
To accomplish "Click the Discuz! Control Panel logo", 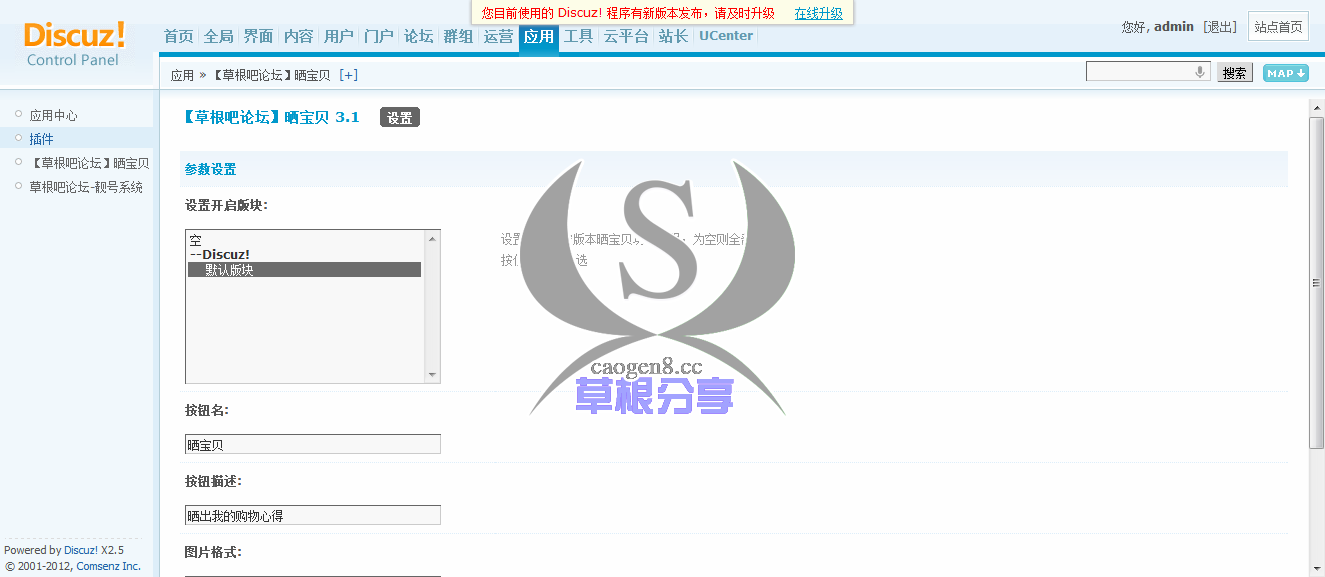I will (75, 45).
